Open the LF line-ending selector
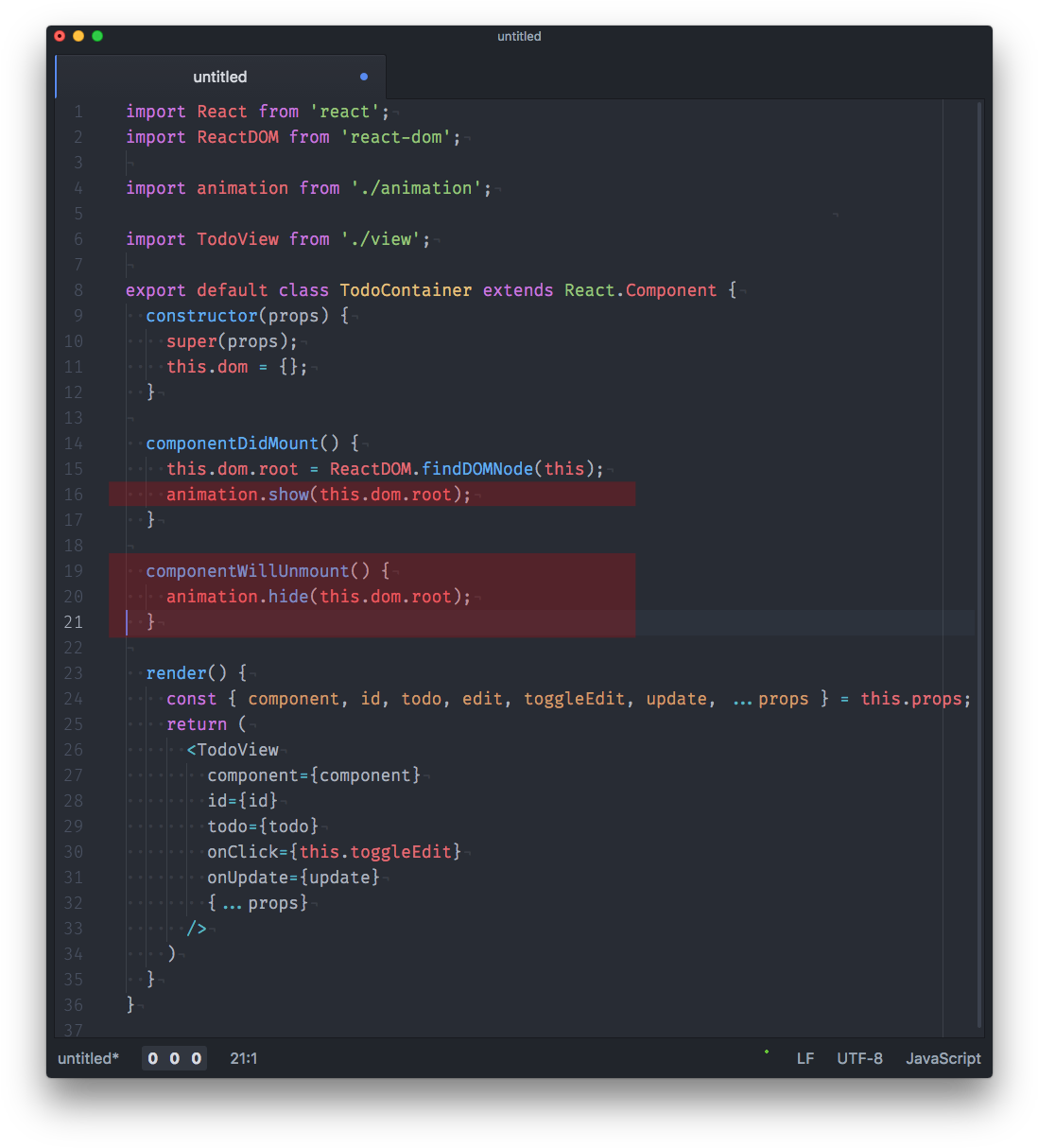 (x=804, y=1058)
